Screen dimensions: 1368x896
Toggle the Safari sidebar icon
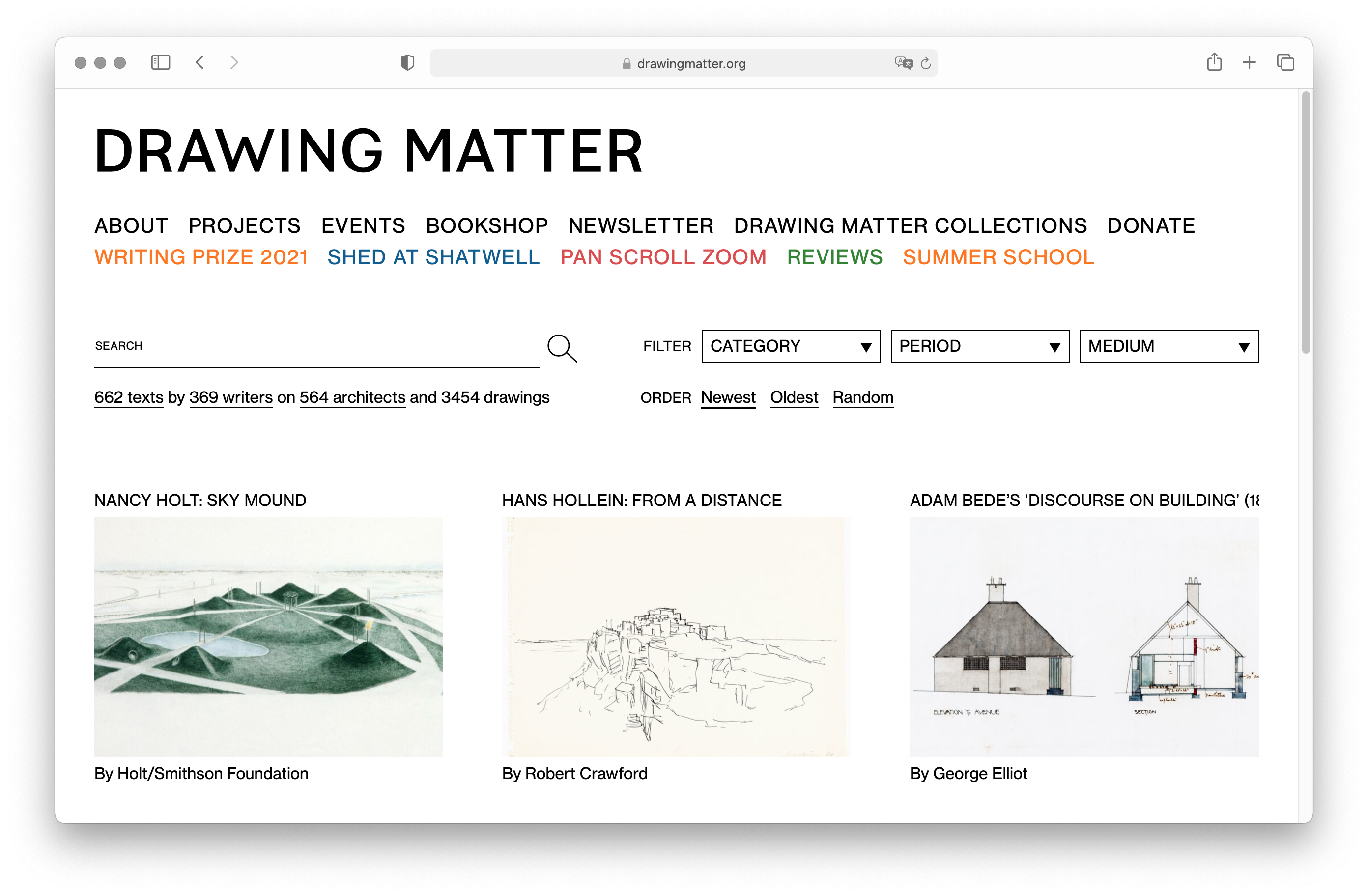click(x=160, y=62)
